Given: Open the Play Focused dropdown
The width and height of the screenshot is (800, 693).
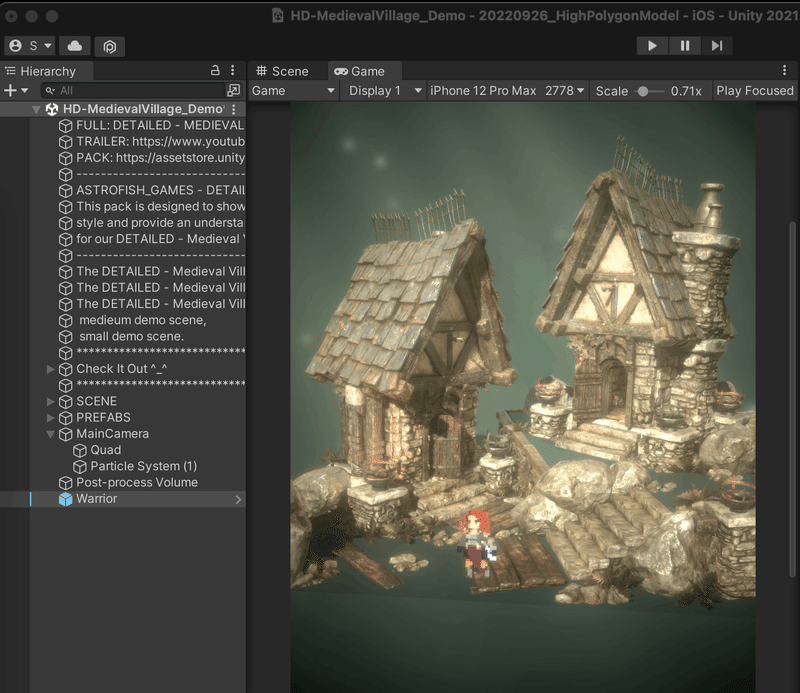Looking at the screenshot, I should click(x=755, y=91).
